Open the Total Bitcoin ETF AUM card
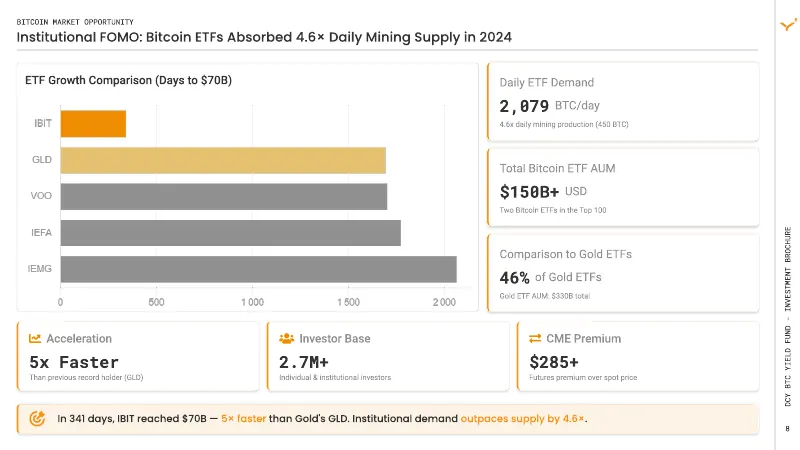Image resolution: width=800 pixels, height=450 pixels. coord(623,187)
